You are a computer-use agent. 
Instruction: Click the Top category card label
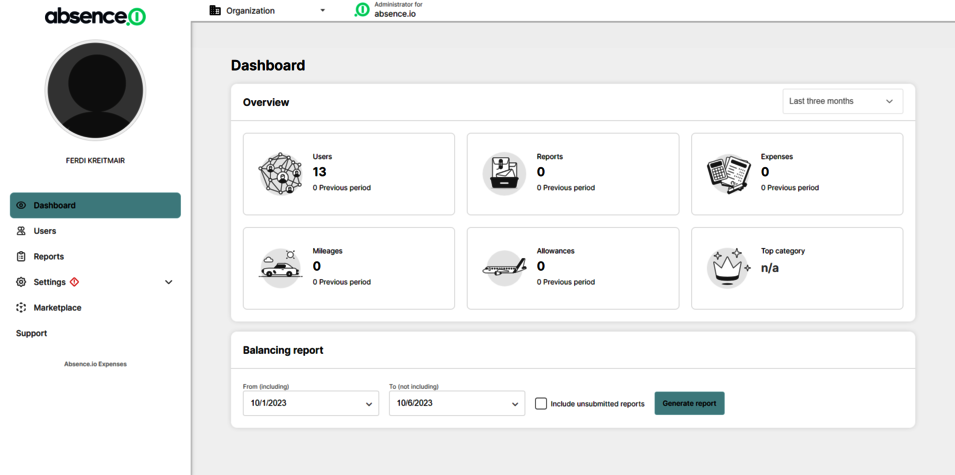pyautogui.click(x=783, y=251)
